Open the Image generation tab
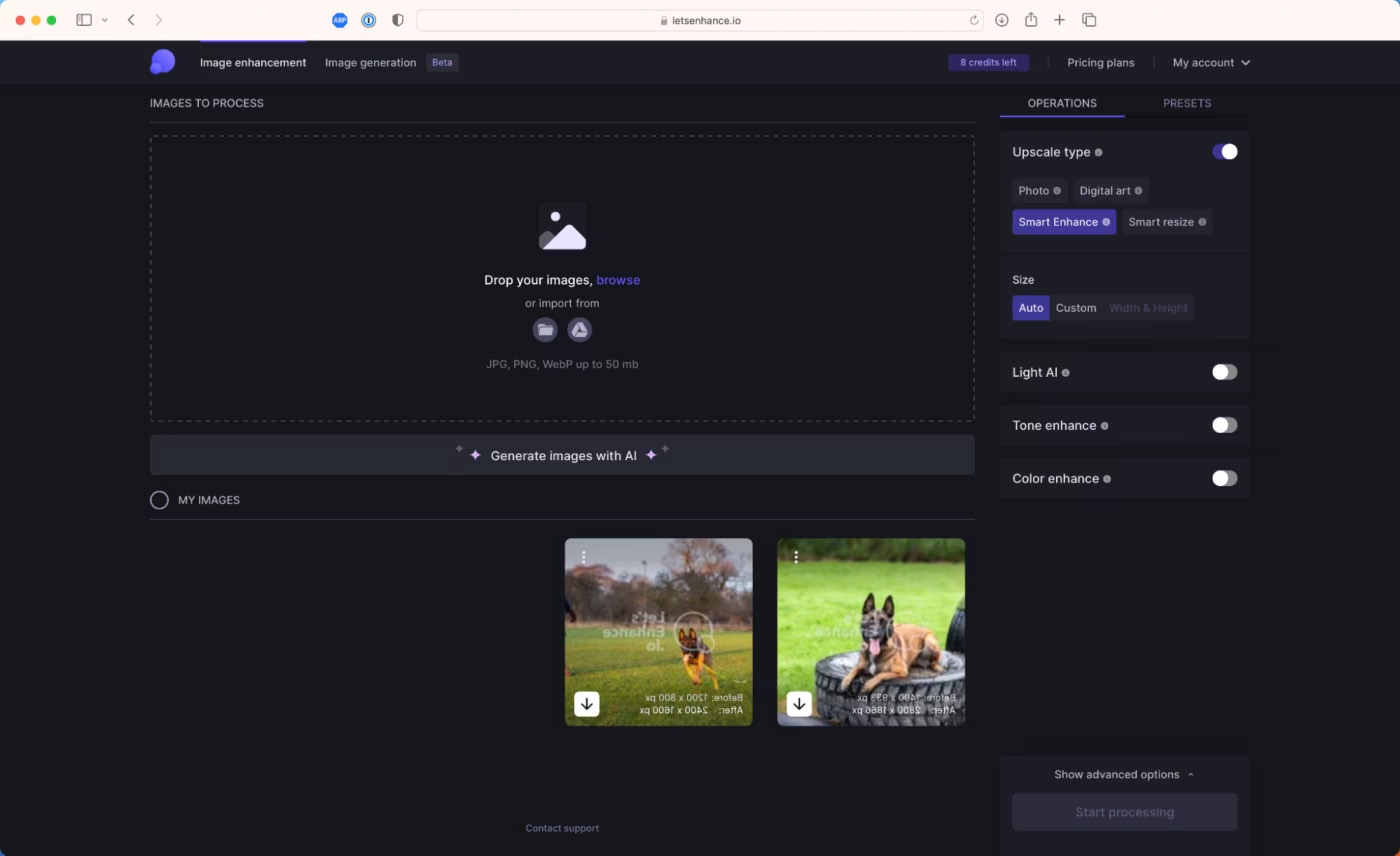 coord(370,62)
